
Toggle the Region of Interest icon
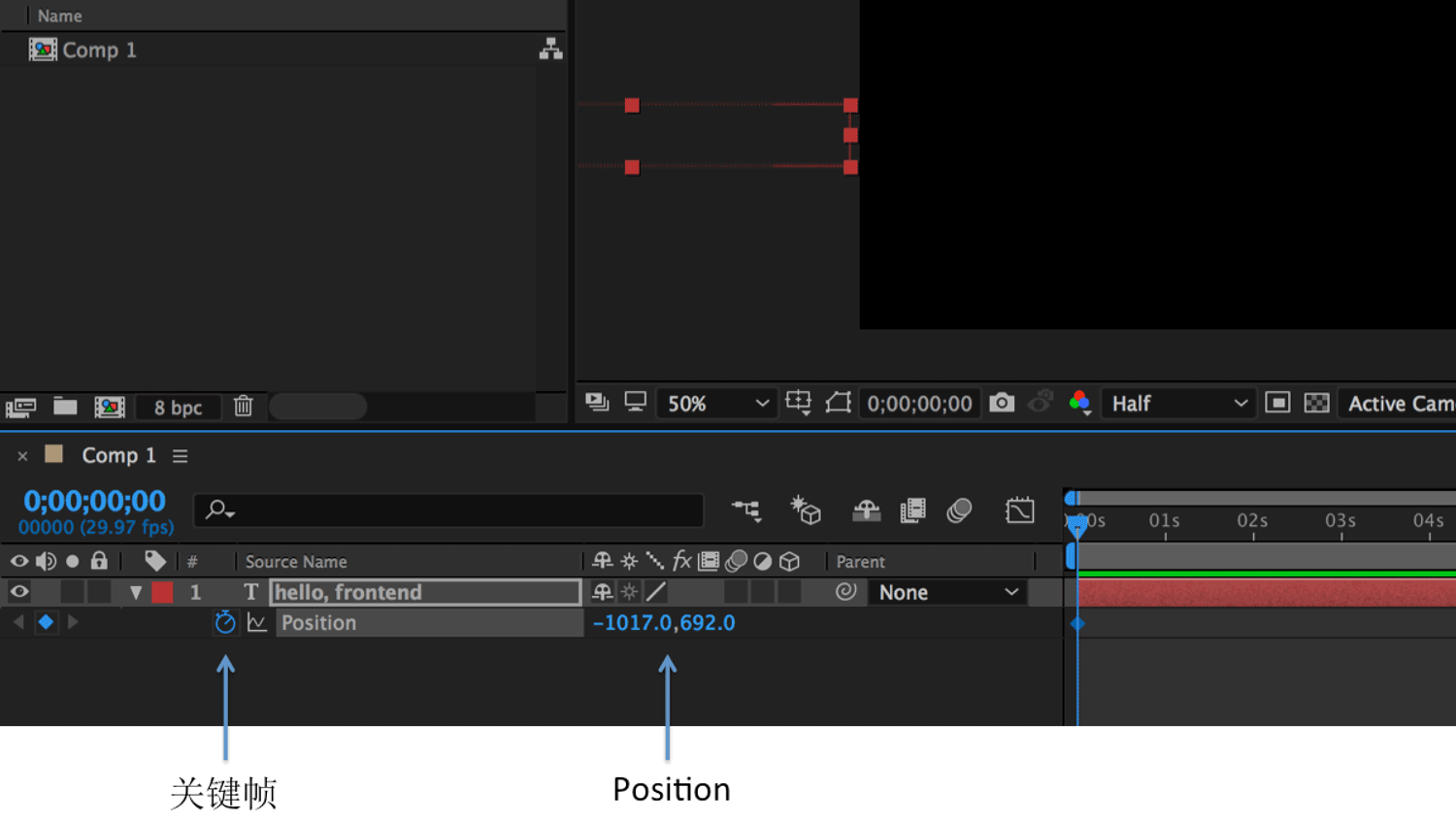(x=1277, y=402)
